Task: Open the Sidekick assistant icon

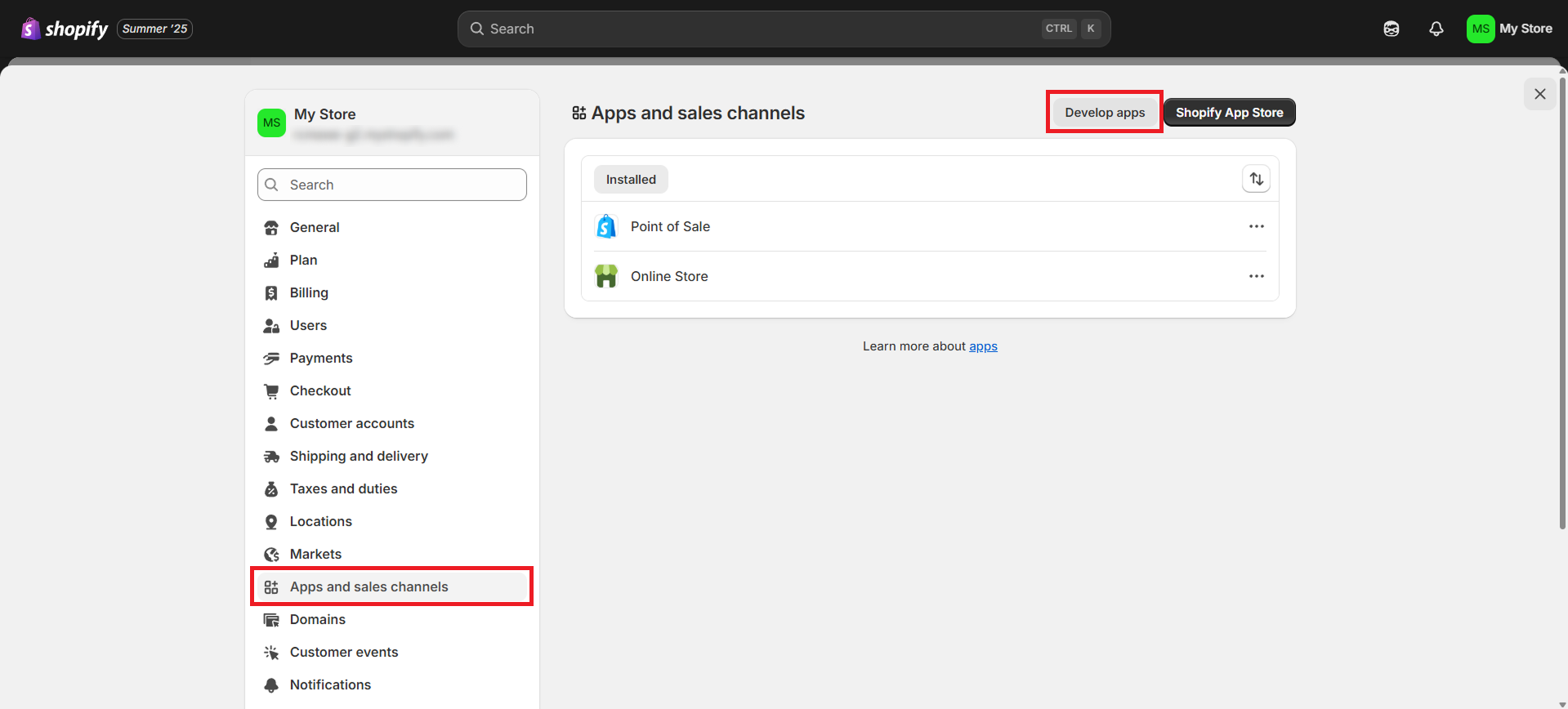Action: (x=1391, y=29)
